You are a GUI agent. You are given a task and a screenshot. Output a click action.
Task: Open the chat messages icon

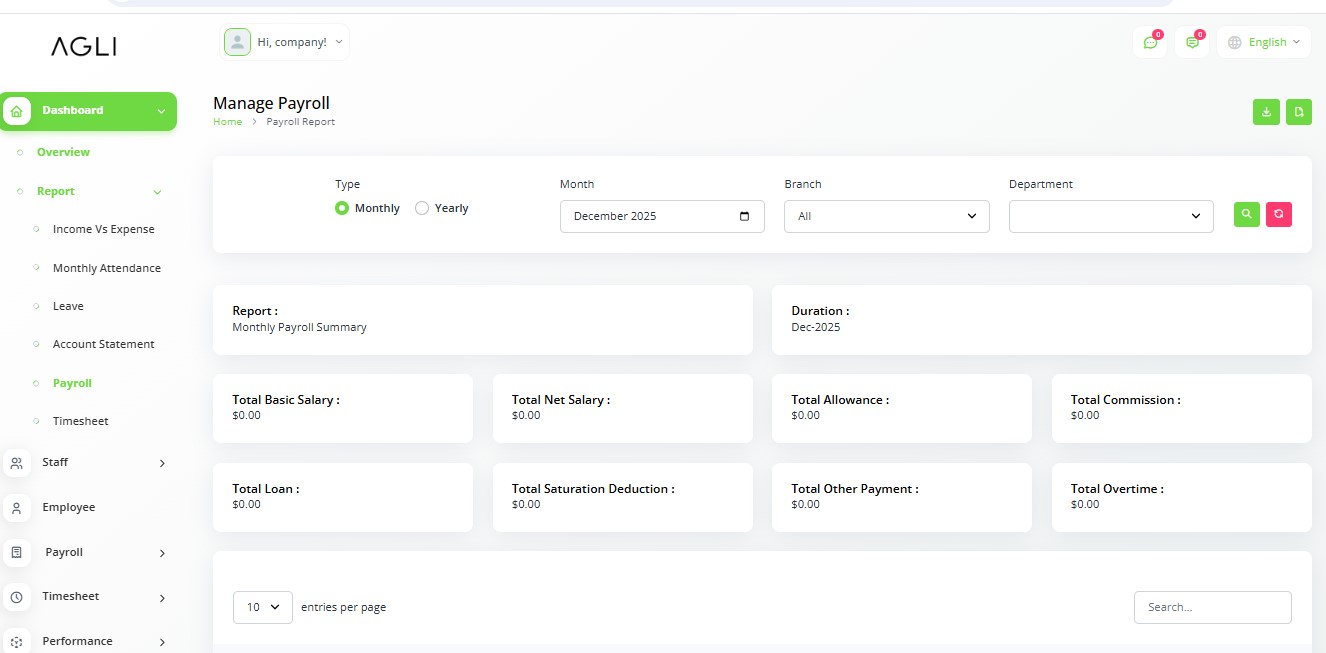coord(1150,42)
